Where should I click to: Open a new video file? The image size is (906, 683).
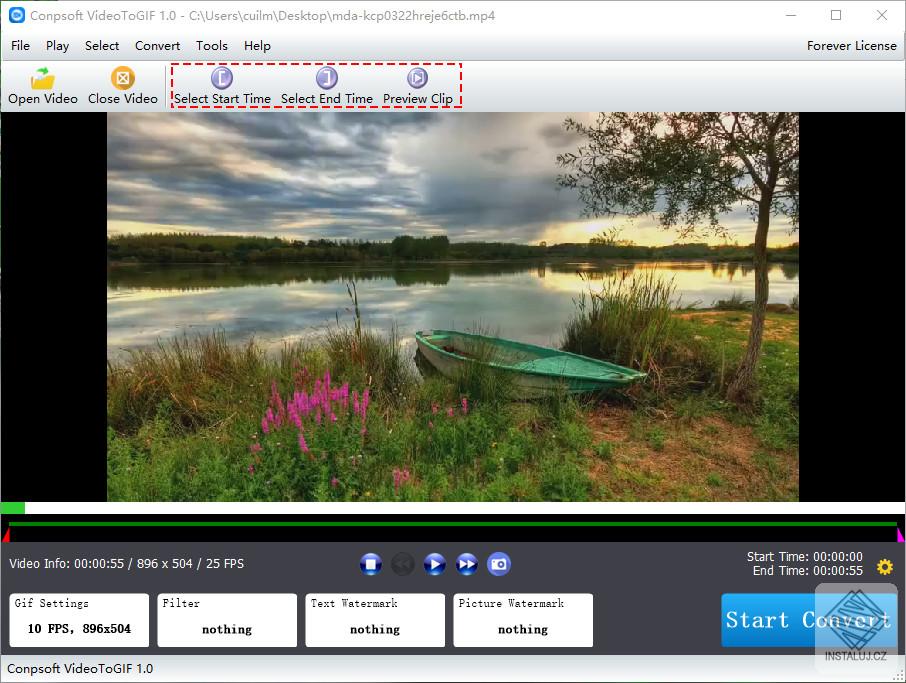42,85
